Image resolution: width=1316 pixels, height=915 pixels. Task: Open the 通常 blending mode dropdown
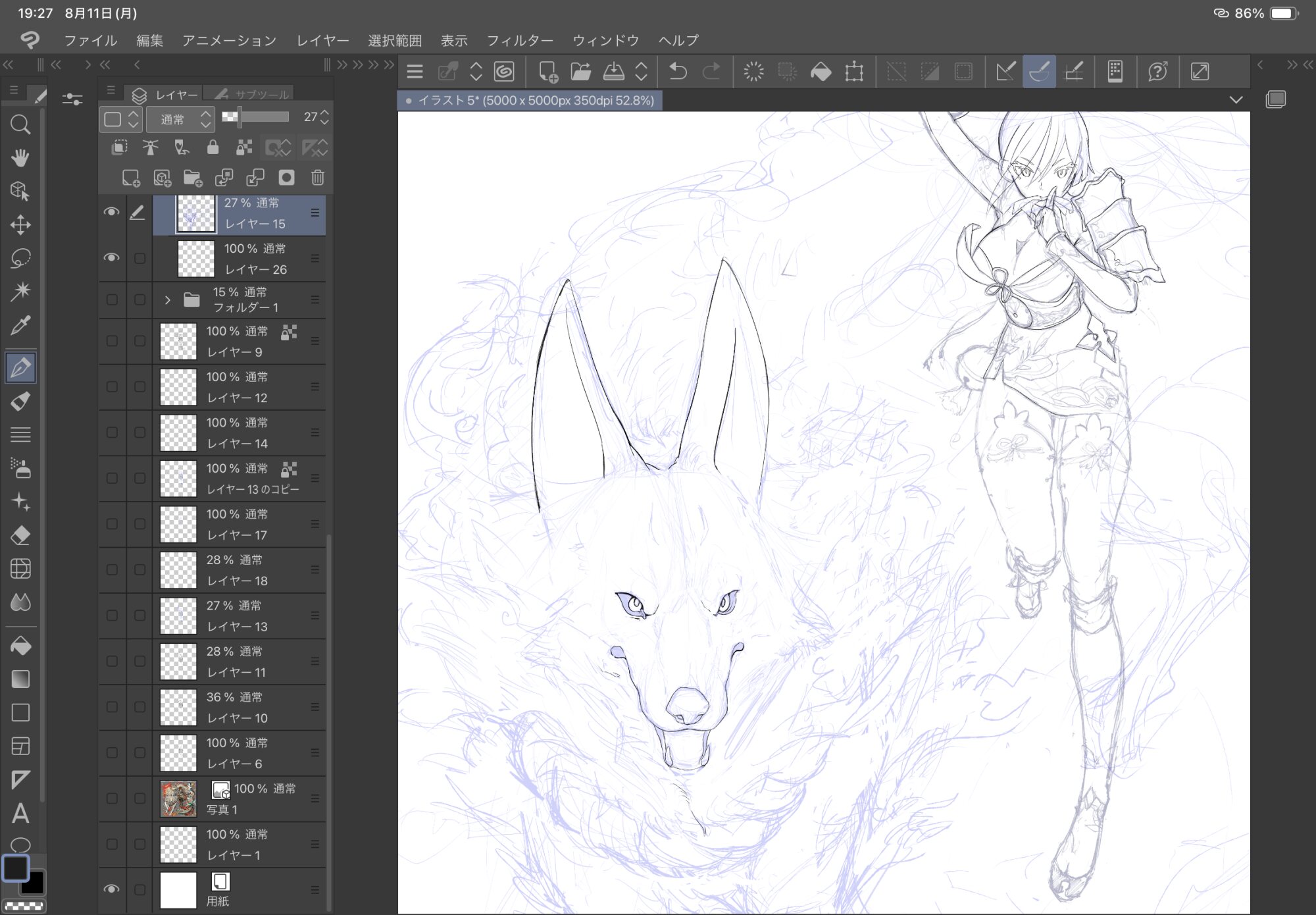tap(180, 119)
